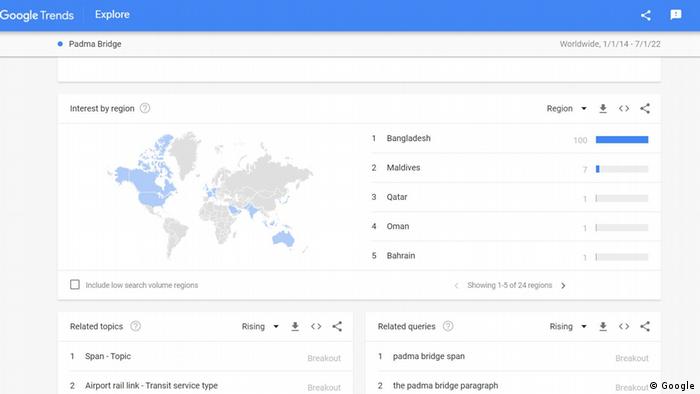Open help icon beside Related queries

click(x=448, y=326)
